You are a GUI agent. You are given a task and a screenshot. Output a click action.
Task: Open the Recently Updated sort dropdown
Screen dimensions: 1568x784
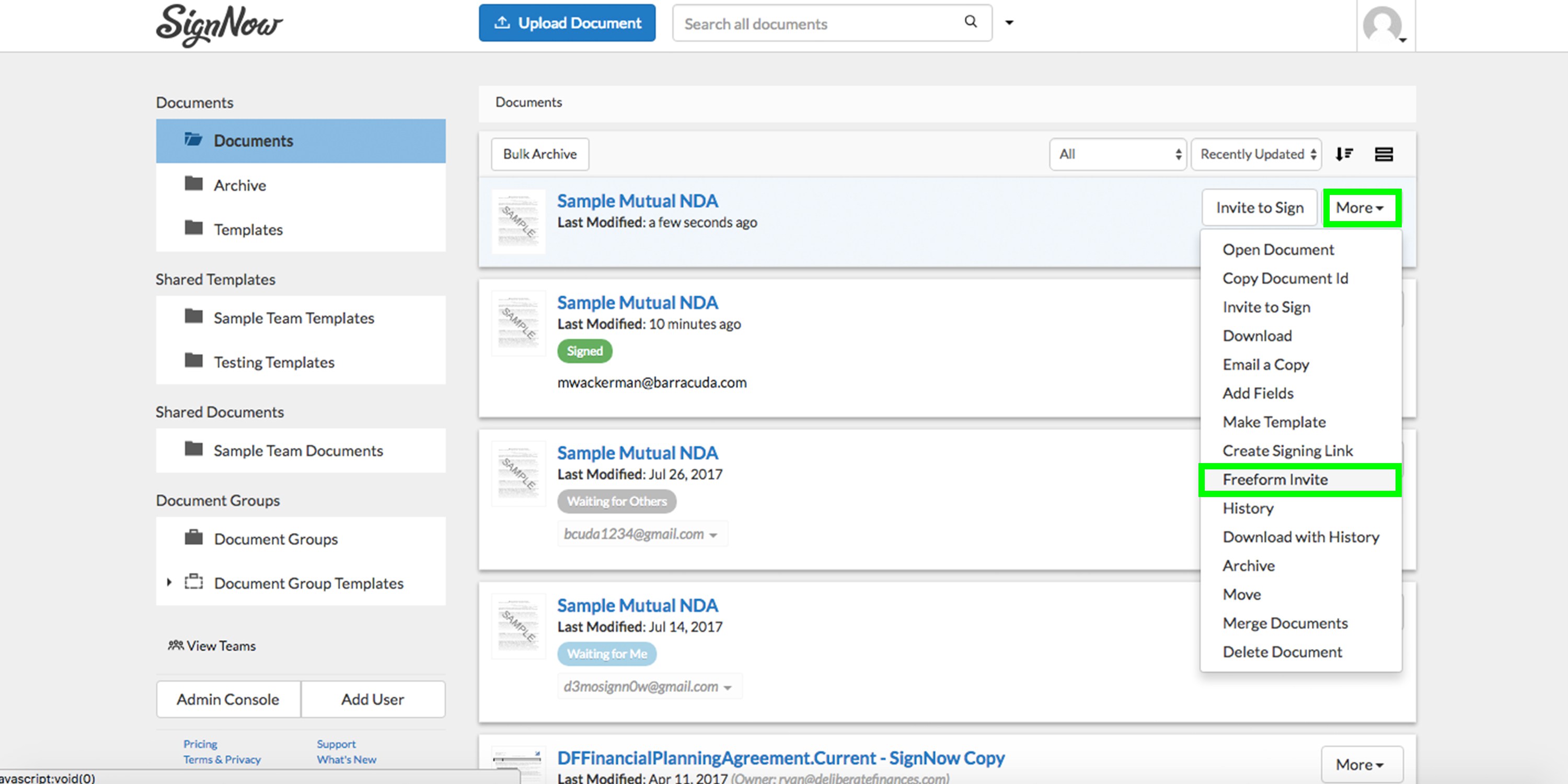click(1256, 154)
